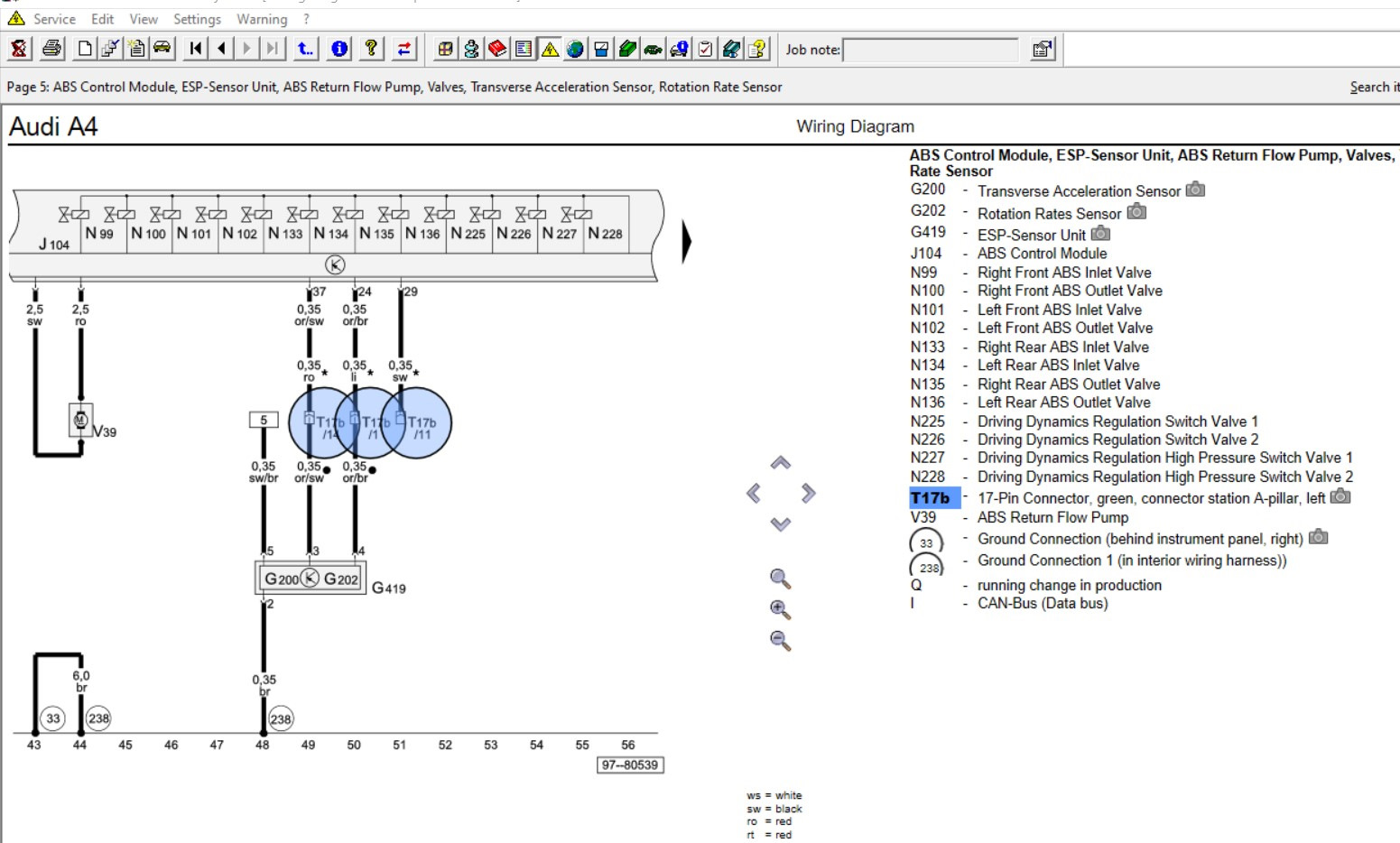Click the zoom in magnifier with plus
1400x843 pixels.
coord(781,610)
